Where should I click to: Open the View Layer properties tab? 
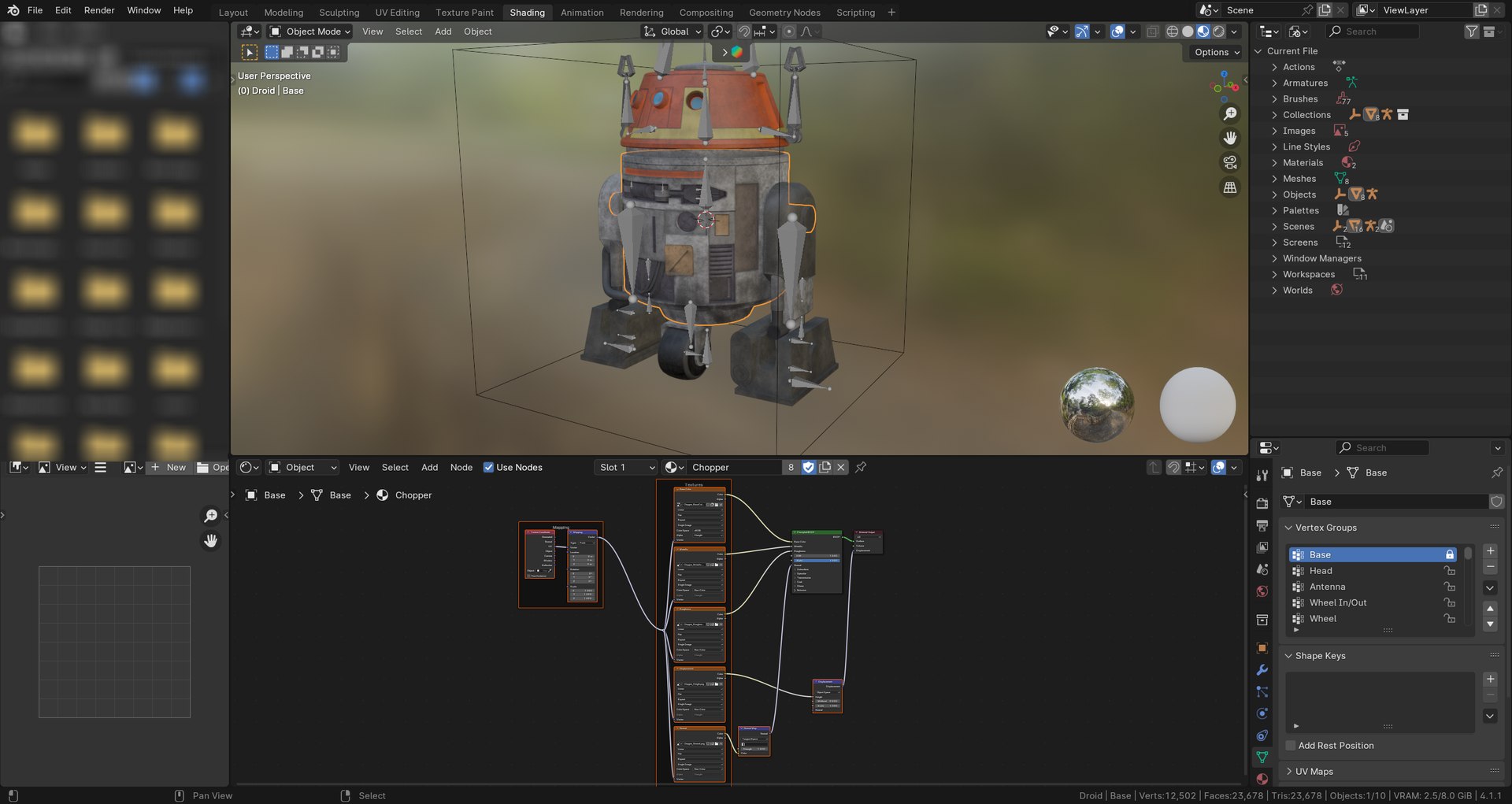(1262, 547)
